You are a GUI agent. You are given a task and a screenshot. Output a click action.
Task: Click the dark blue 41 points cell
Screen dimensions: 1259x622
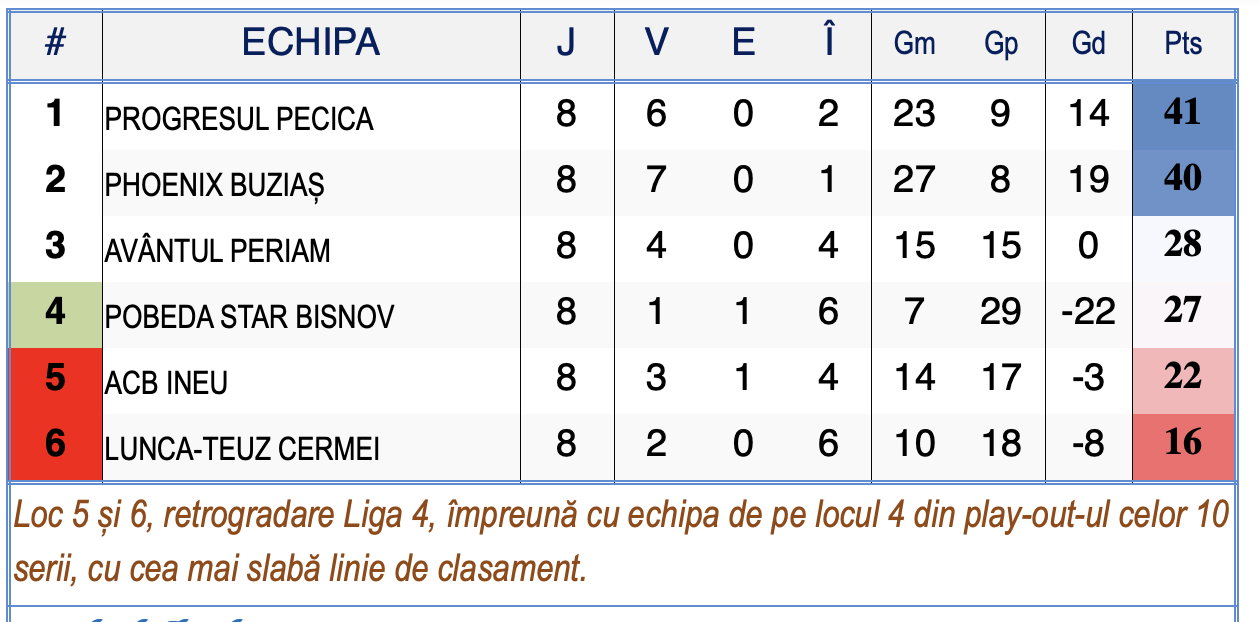point(1183,115)
